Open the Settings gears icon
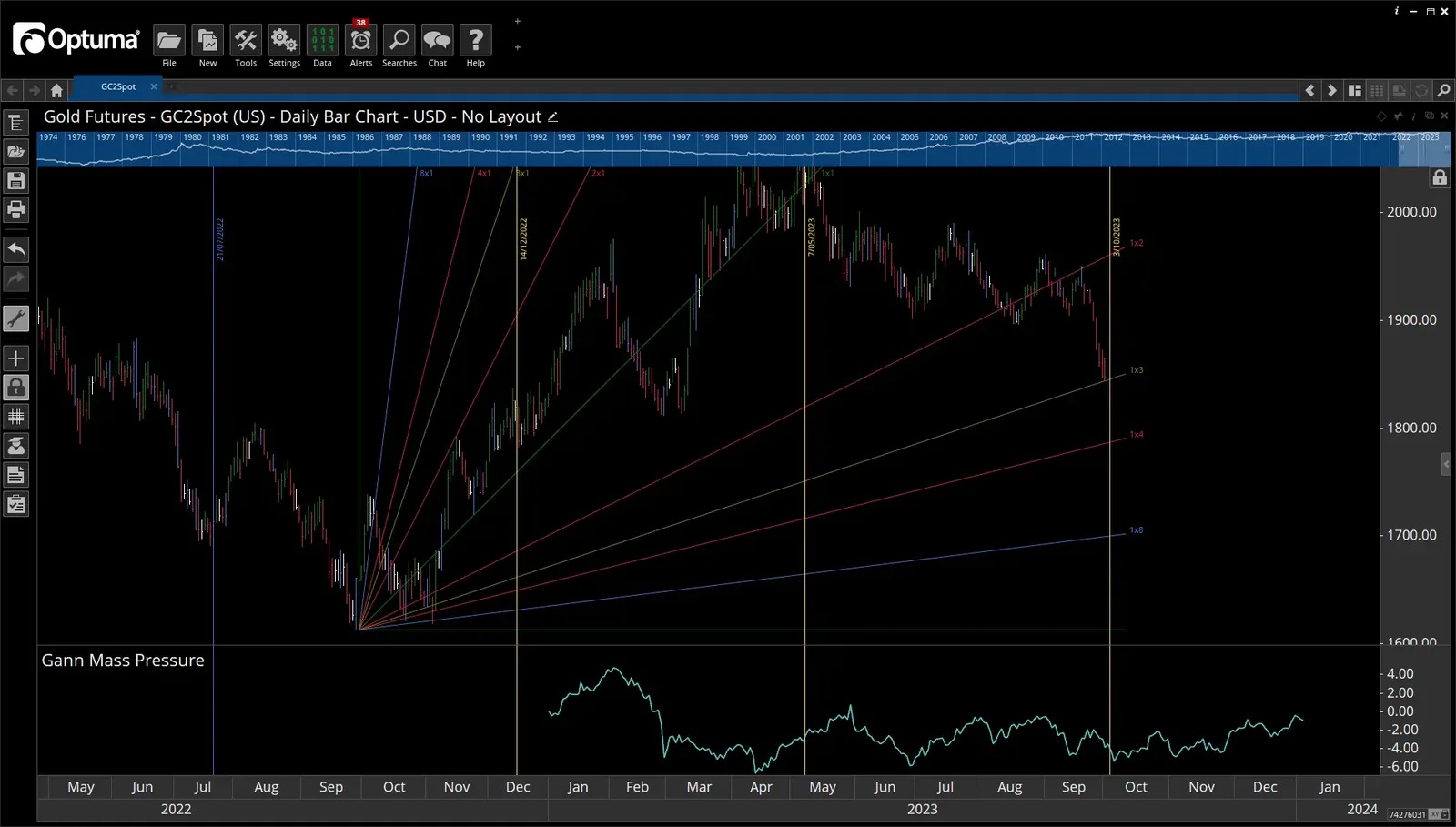 (x=284, y=40)
